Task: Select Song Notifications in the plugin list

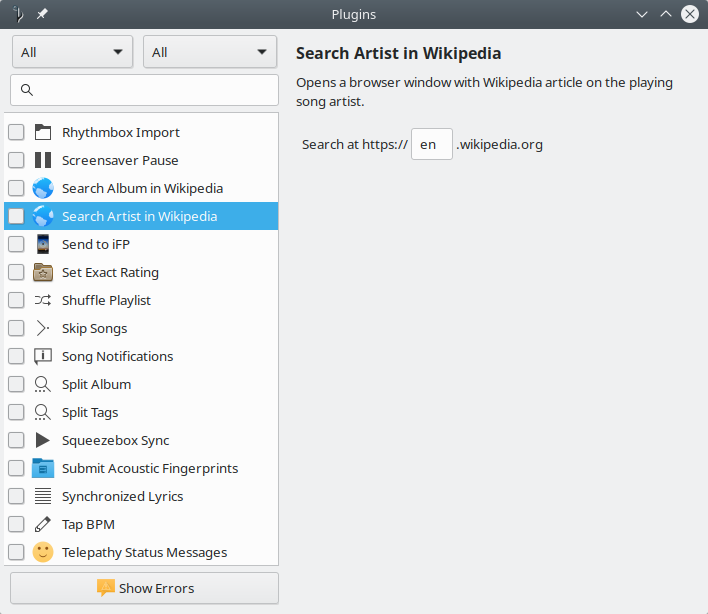Action: coord(117,356)
